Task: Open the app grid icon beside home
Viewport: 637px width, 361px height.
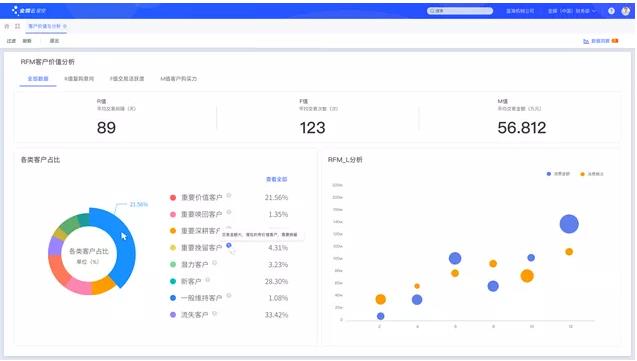Action: click(17, 26)
